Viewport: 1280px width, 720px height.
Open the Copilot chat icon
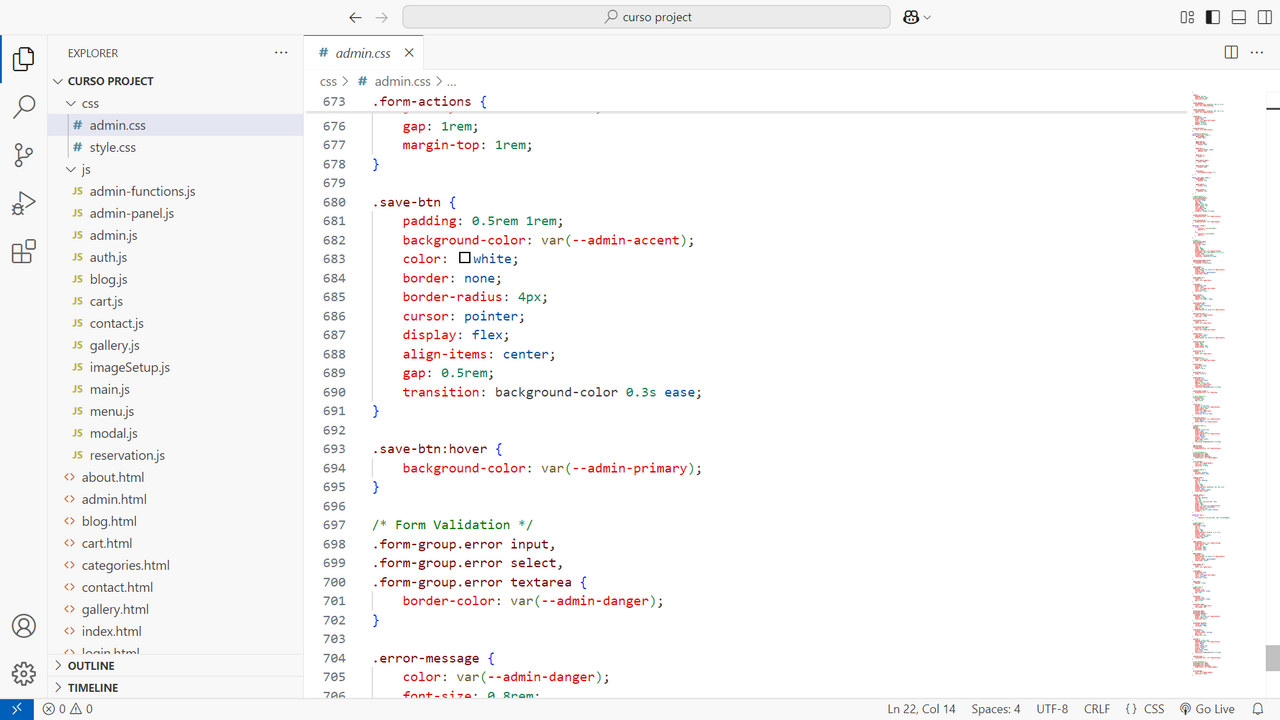[x=910, y=17]
